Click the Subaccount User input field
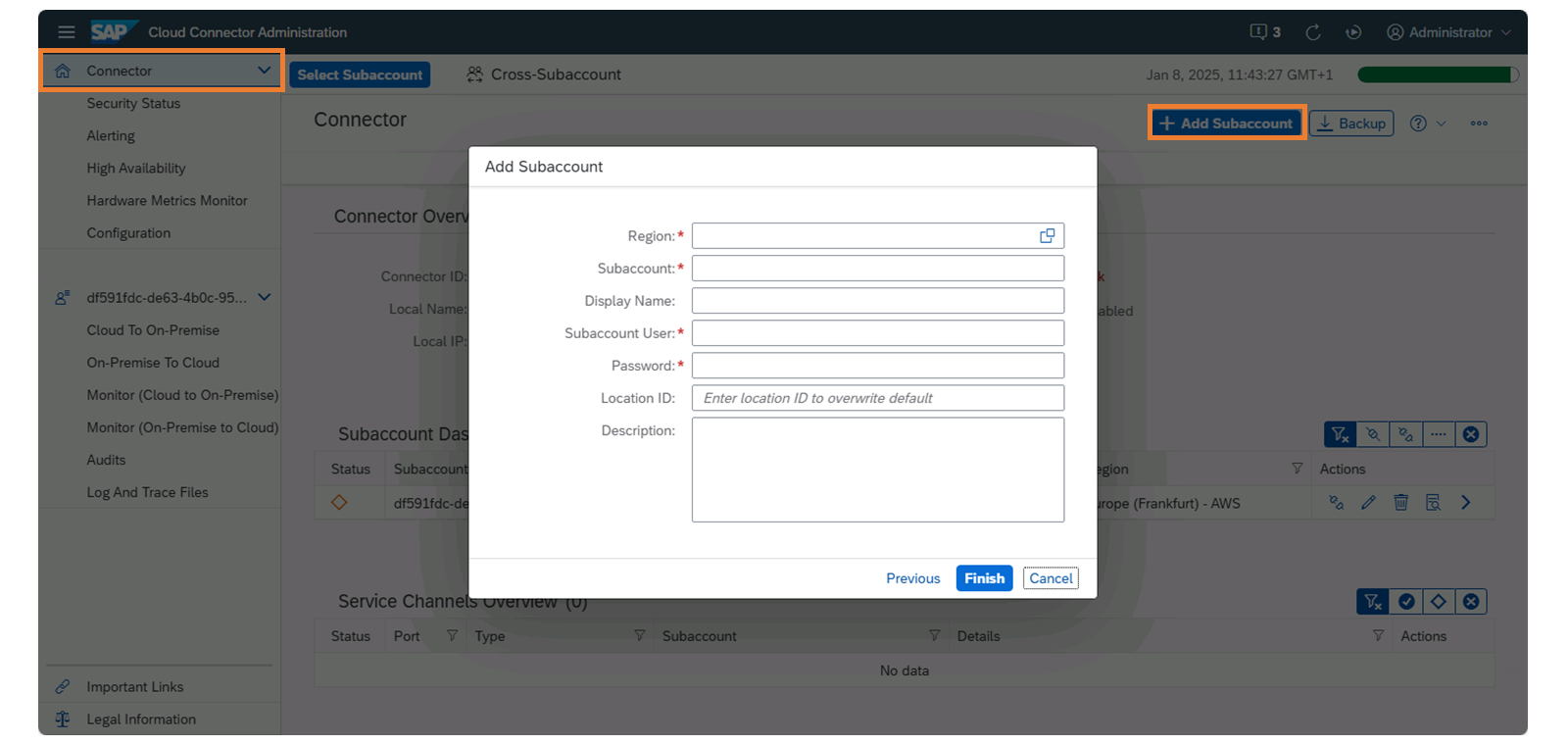Viewport: 1568px width, 745px height. [878, 332]
